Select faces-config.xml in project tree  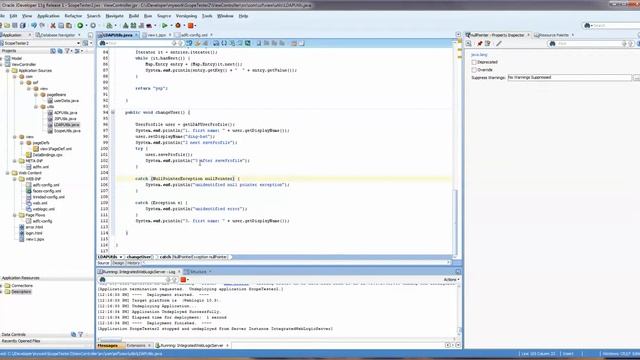pyautogui.click(x=47, y=191)
